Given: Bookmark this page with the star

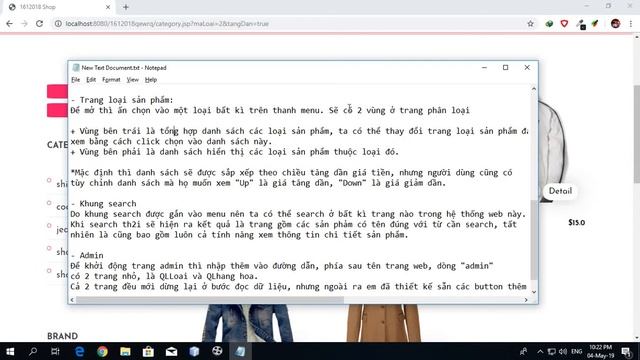Looking at the screenshot, I should tap(530, 24).
